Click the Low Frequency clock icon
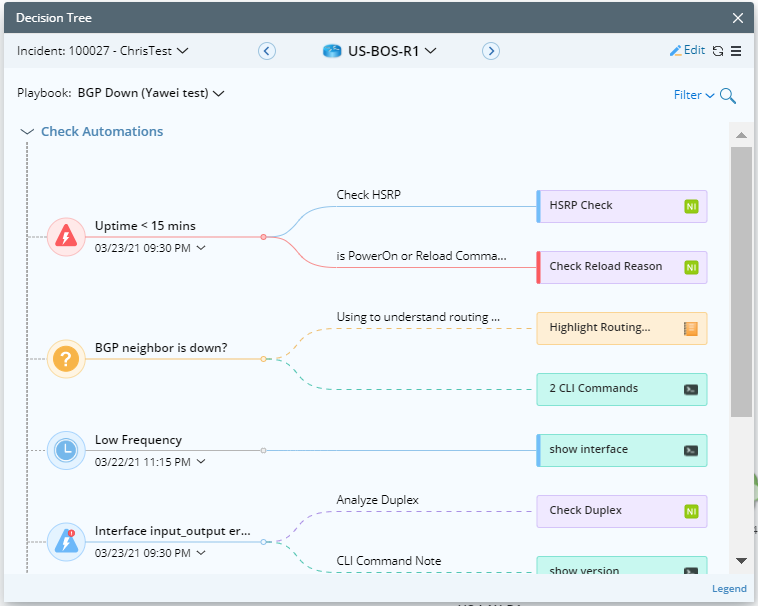758x606 pixels. pos(66,450)
